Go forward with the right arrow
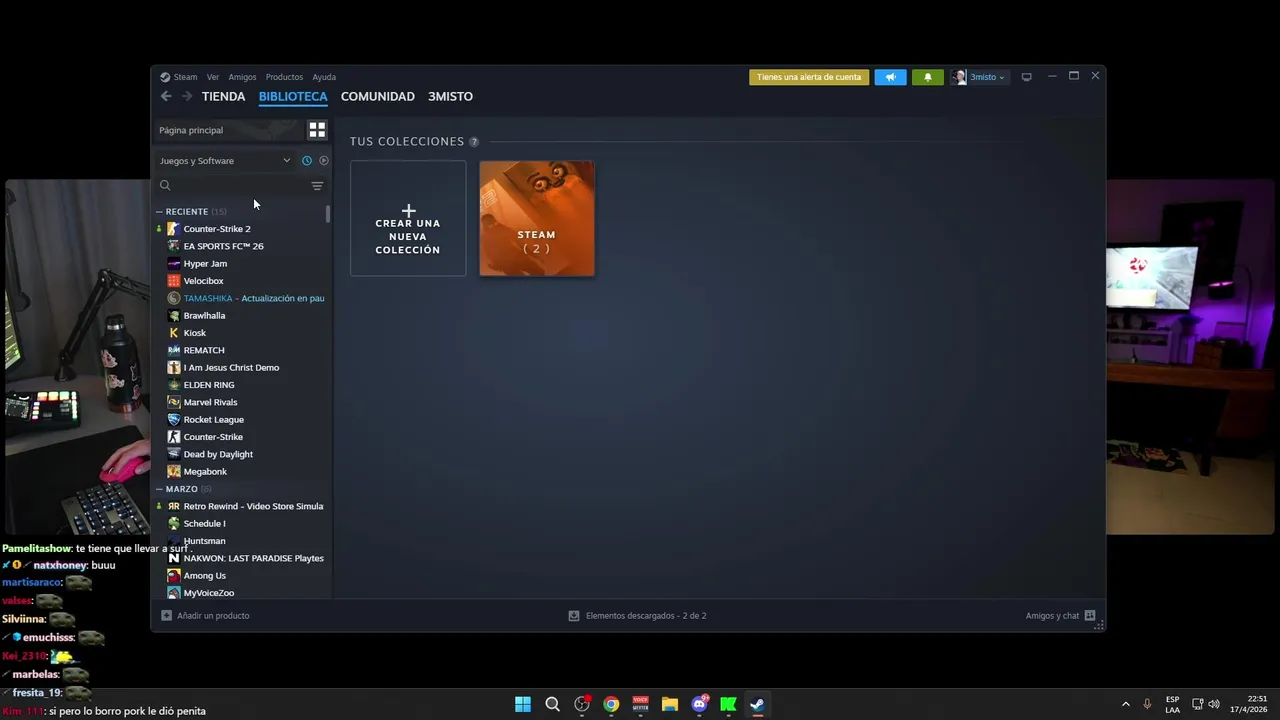 (x=186, y=96)
